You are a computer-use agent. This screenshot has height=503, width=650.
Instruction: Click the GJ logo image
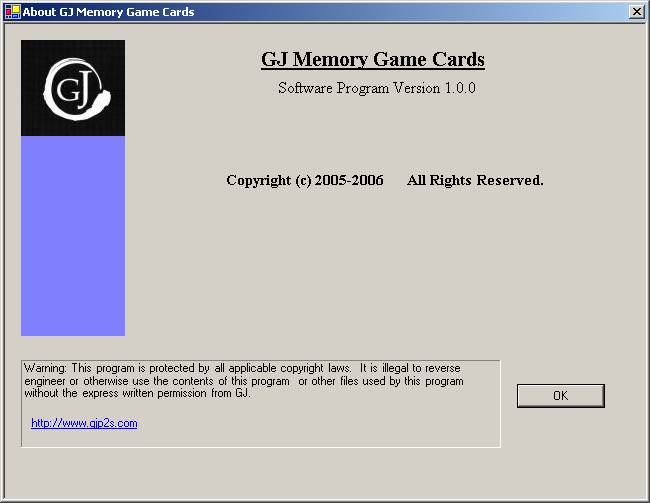click(x=73, y=88)
